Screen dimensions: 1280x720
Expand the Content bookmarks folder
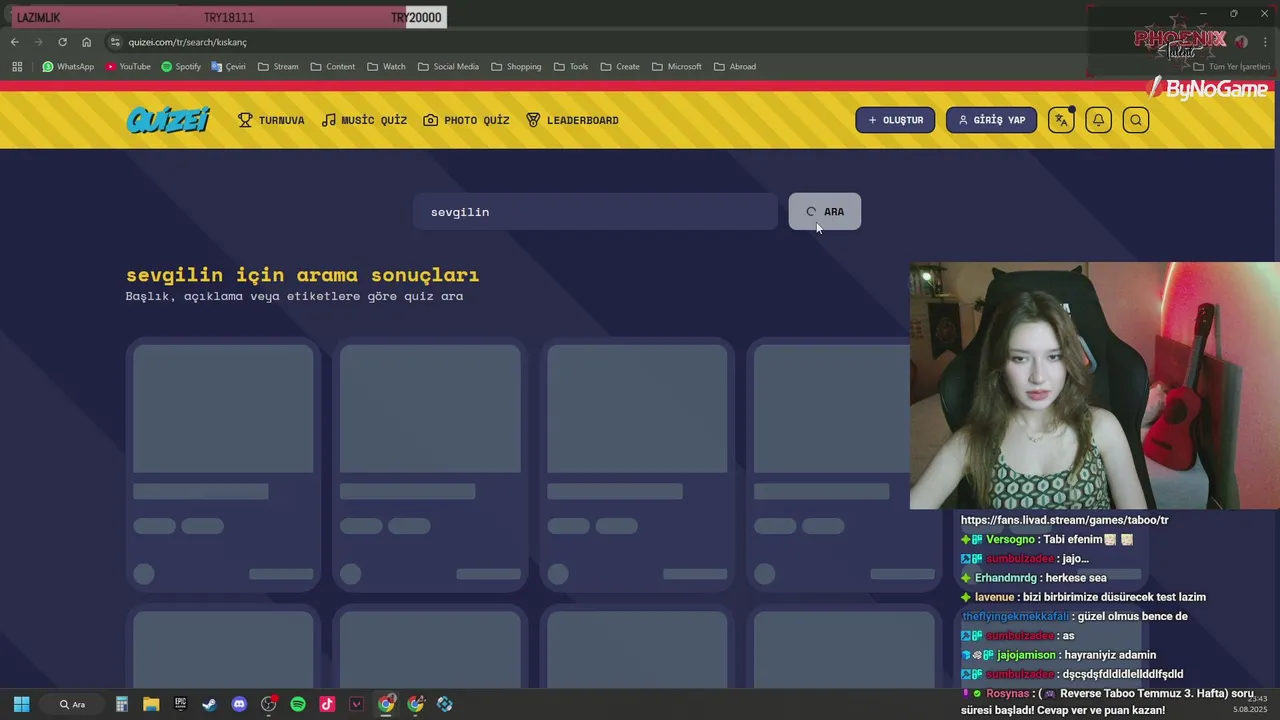point(332,67)
